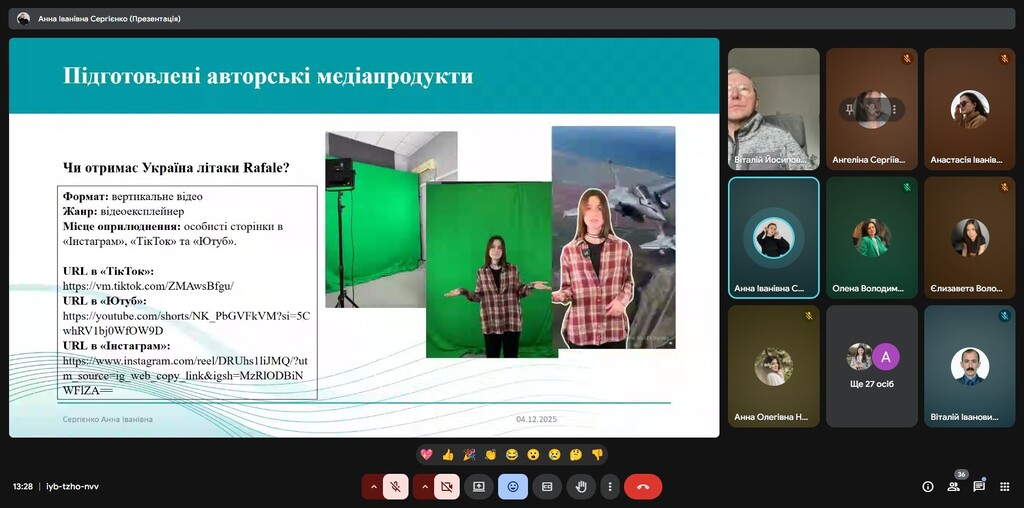Send the party popper reaction
This screenshot has width=1024, height=508.
tap(469, 454)
